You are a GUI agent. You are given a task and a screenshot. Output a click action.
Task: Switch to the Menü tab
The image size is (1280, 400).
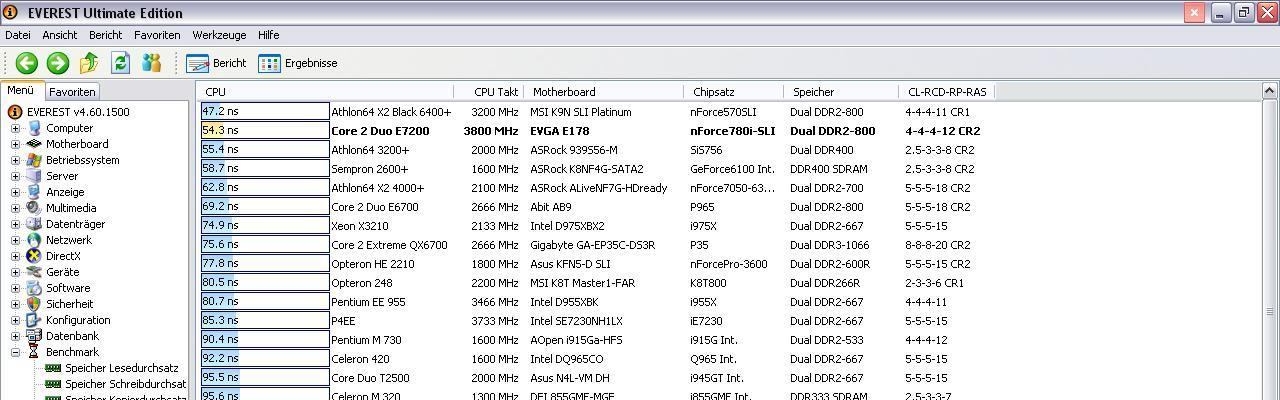pyautogui.click(x=21, y=90)
